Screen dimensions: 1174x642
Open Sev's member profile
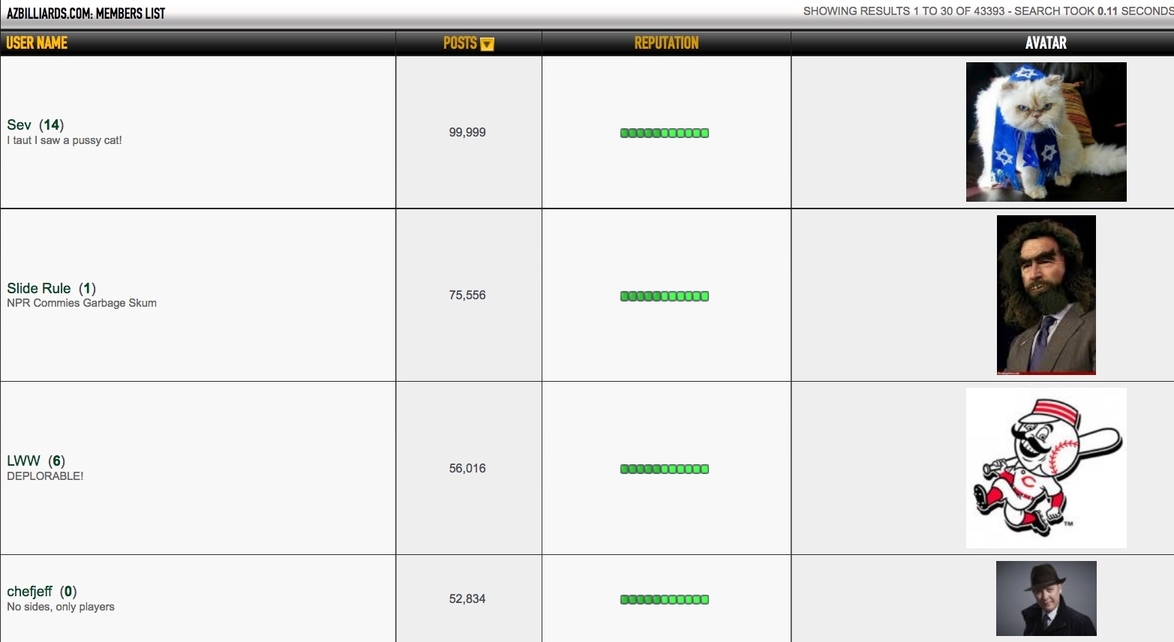point(19,125)
